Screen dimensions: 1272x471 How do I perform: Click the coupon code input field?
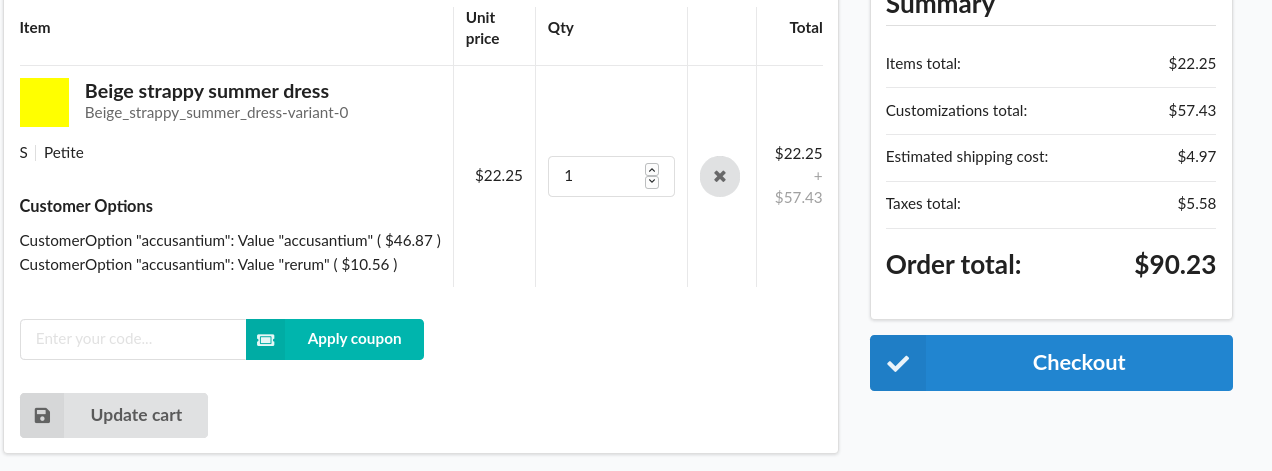tap(133, 340)
